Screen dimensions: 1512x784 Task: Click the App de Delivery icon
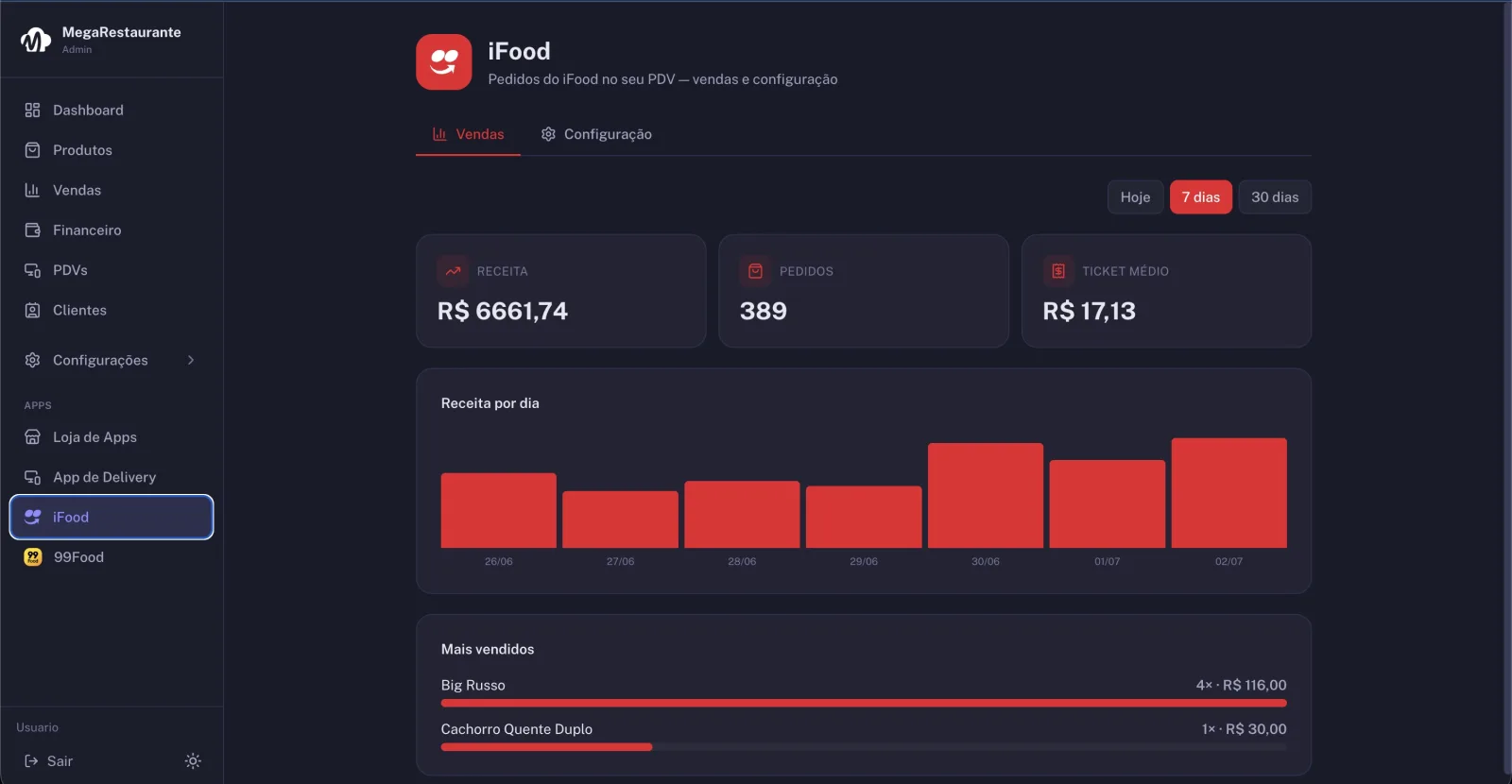[32, 477]
